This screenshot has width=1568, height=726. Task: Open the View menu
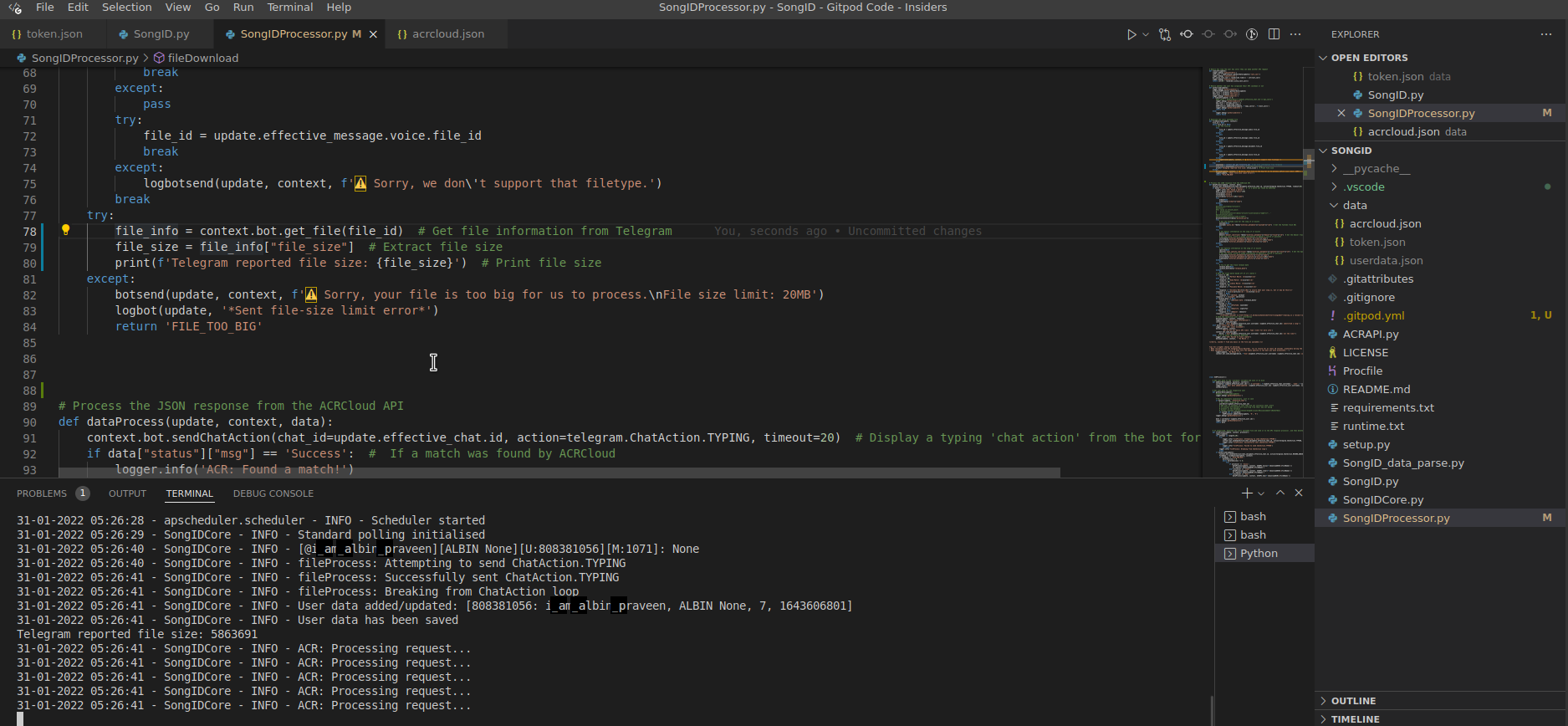click(x=178, y=8)
